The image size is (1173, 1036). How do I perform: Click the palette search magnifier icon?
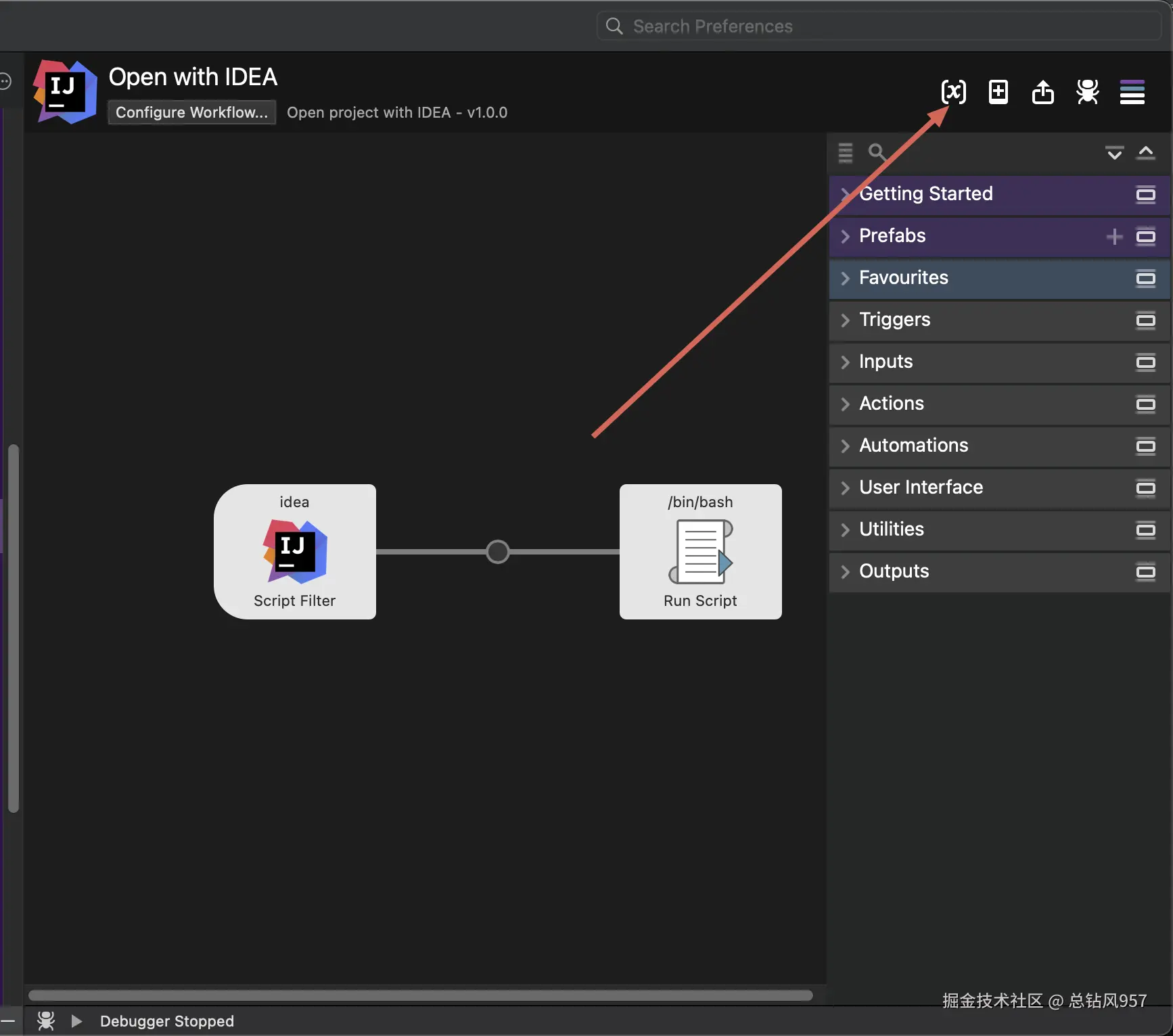pyautogui.click(x=877, y=152)
